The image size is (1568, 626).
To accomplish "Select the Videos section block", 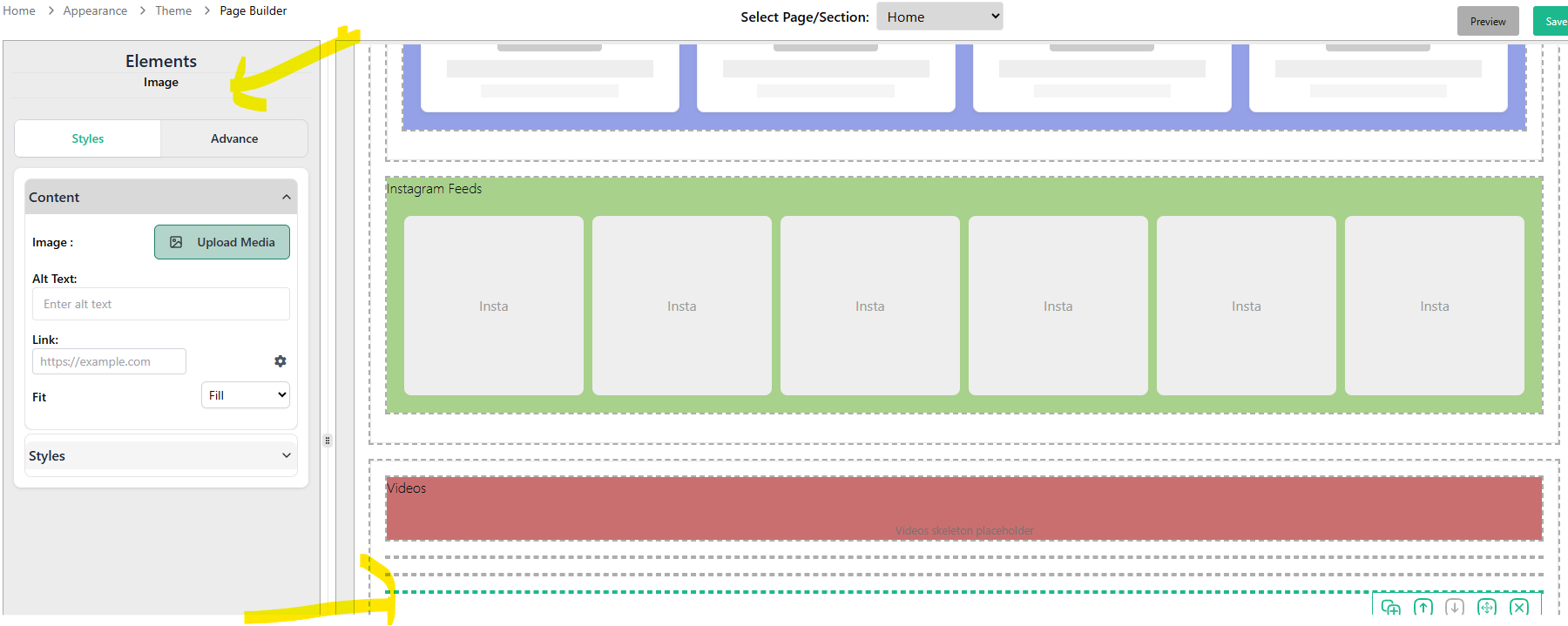I will [964, 508].
